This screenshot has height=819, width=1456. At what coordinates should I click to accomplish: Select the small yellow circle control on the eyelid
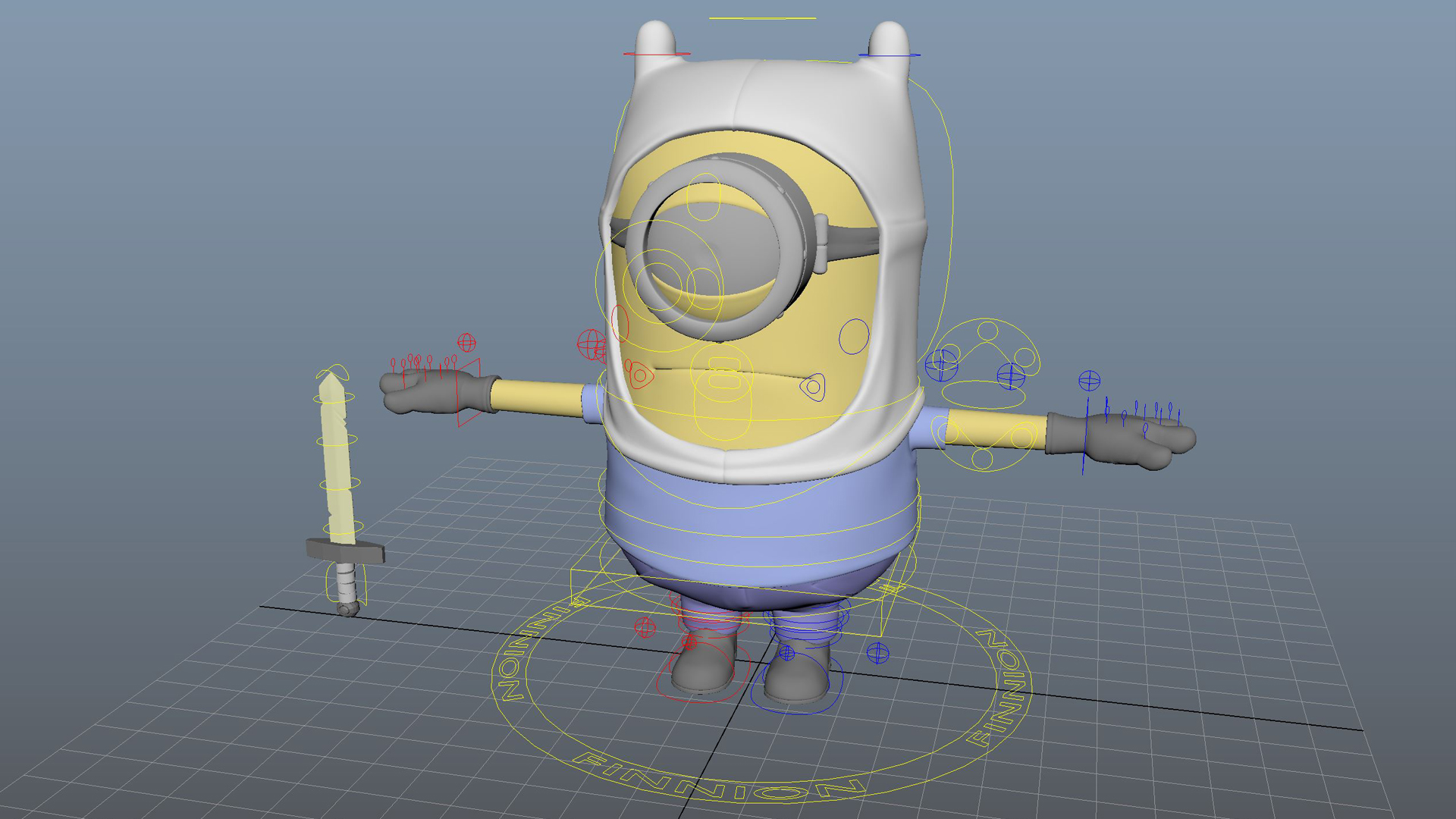click(x=704, y=197)
